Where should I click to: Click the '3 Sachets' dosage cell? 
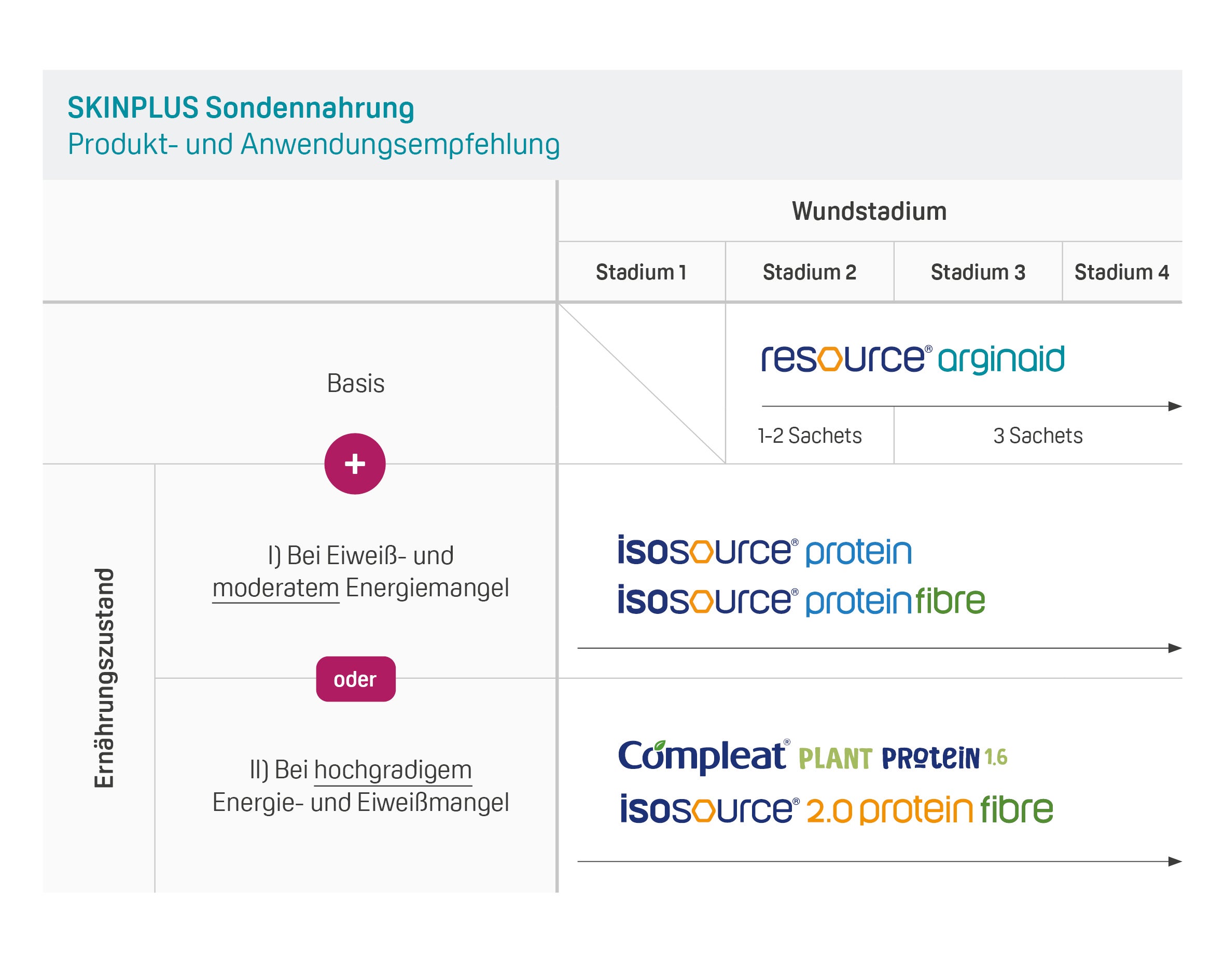pos(1038,436)
